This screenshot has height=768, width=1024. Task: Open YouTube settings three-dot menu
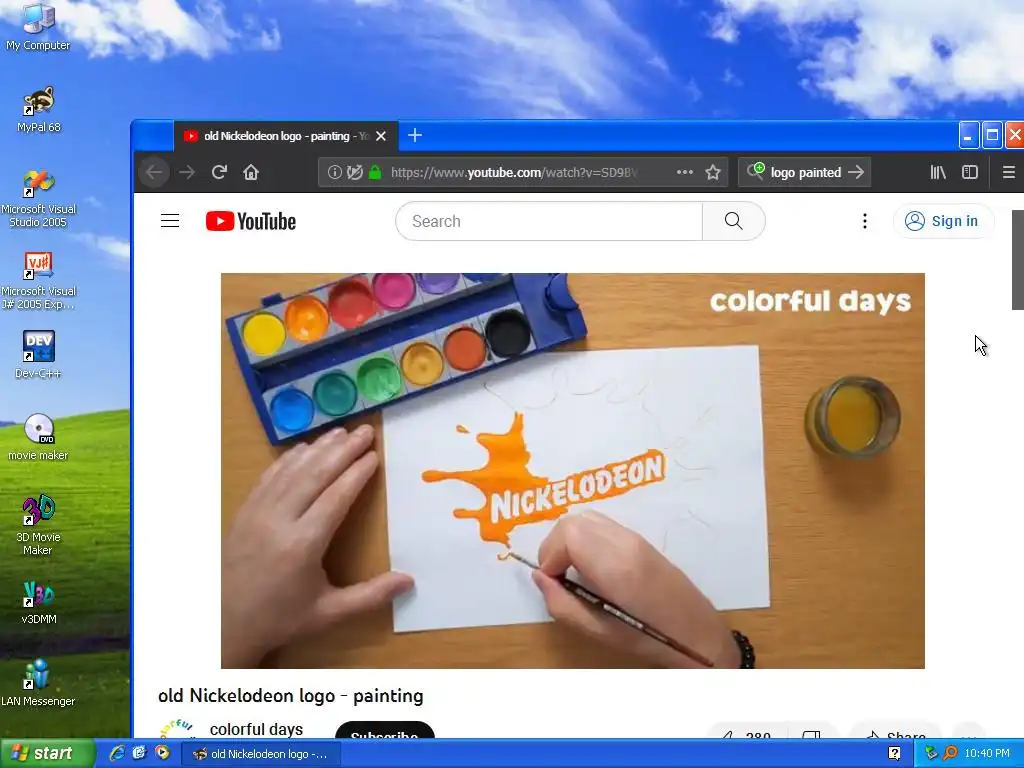pos(865,221)
